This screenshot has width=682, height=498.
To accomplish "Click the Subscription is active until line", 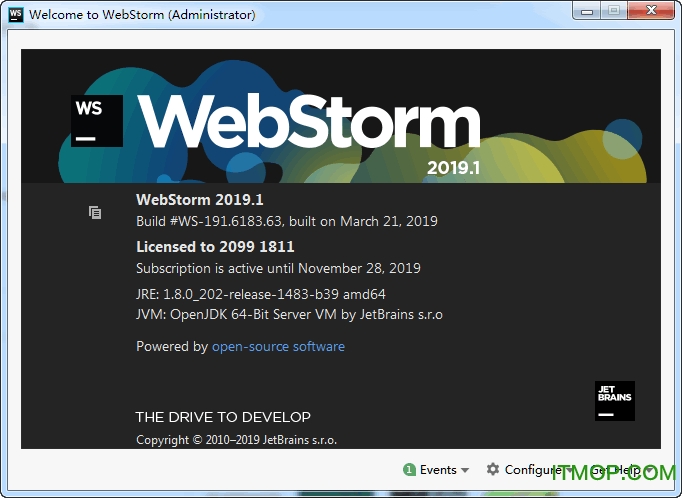I will point(278,268).
